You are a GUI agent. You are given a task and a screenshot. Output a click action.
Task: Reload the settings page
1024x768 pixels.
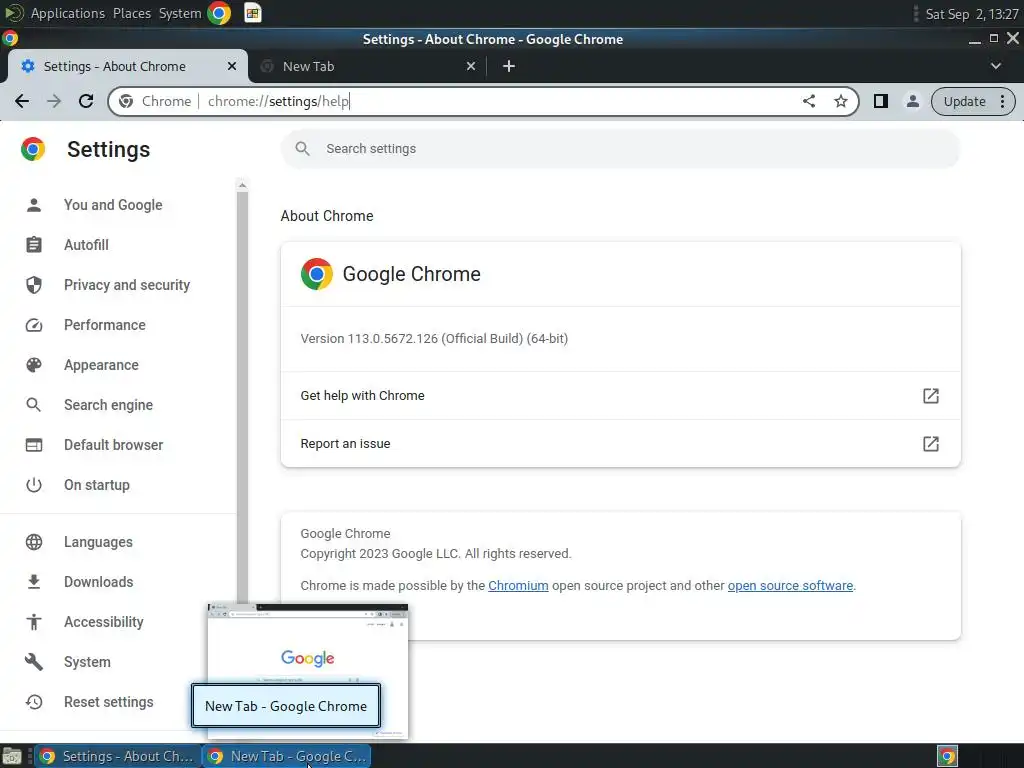tap(86, 101)
